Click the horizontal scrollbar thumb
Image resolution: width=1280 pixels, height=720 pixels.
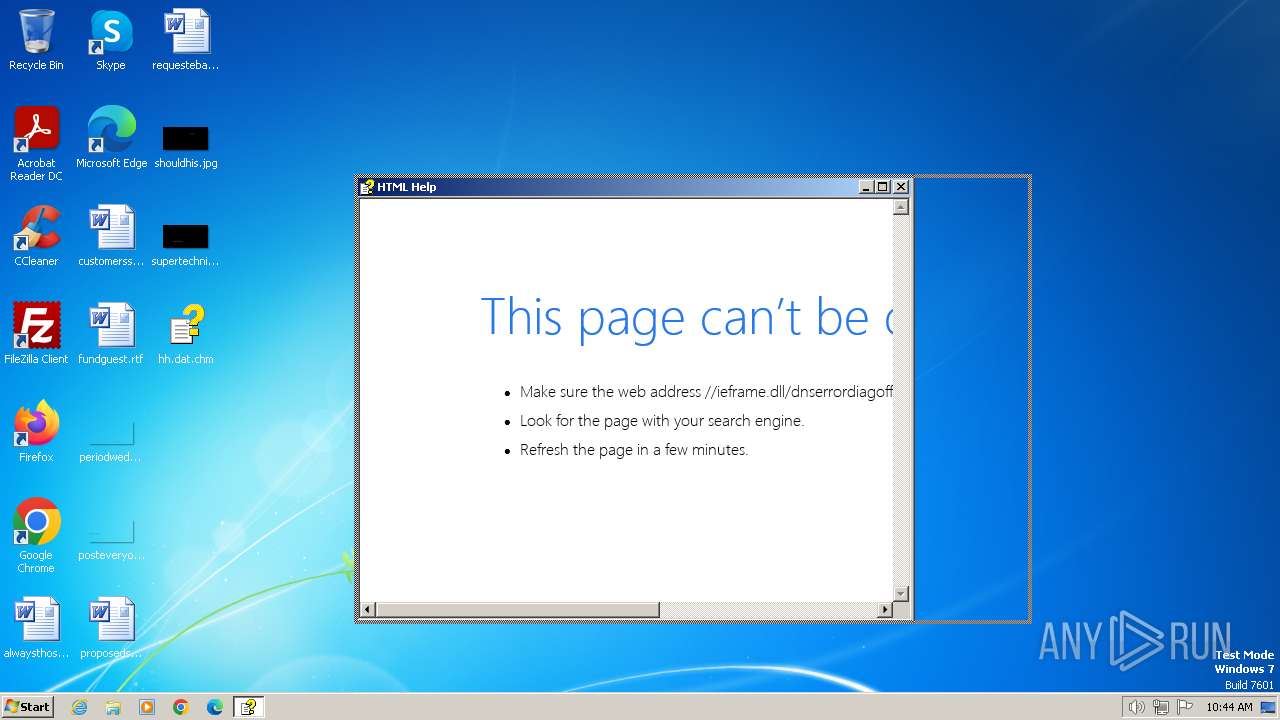click(x=517, y=609)
